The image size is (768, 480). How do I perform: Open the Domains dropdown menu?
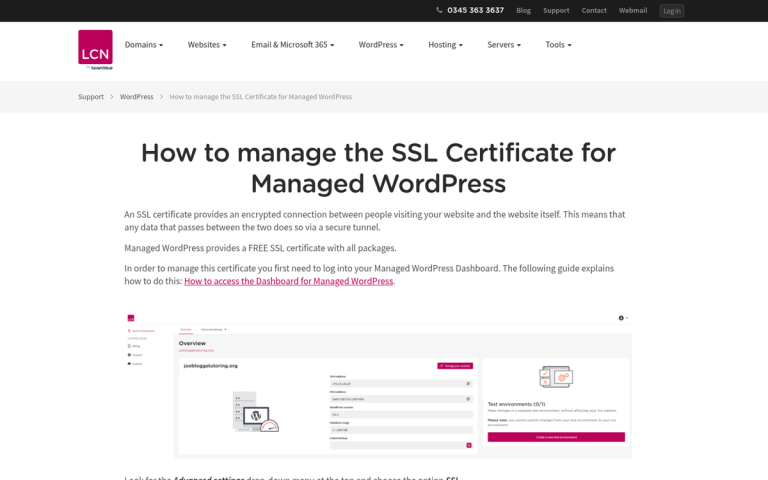[x=144, y=45]
